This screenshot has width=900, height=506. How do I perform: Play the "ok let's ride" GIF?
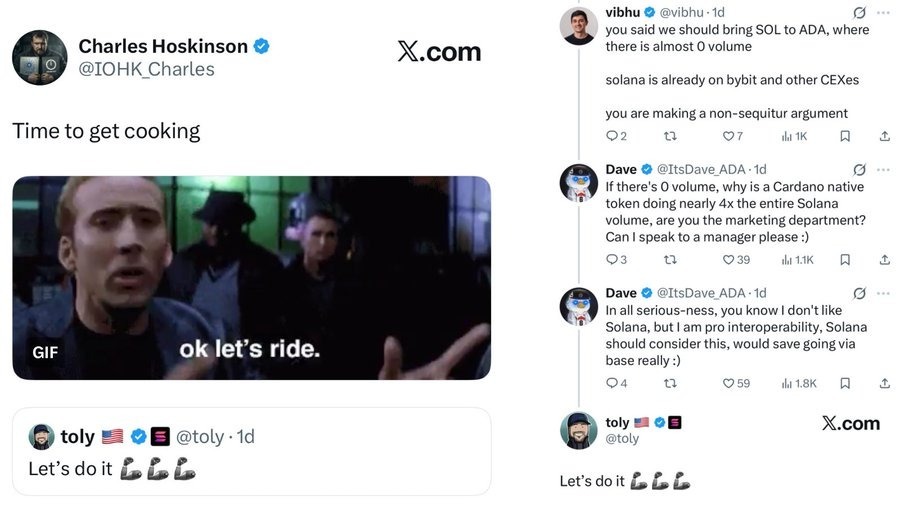tap(251, 277)
